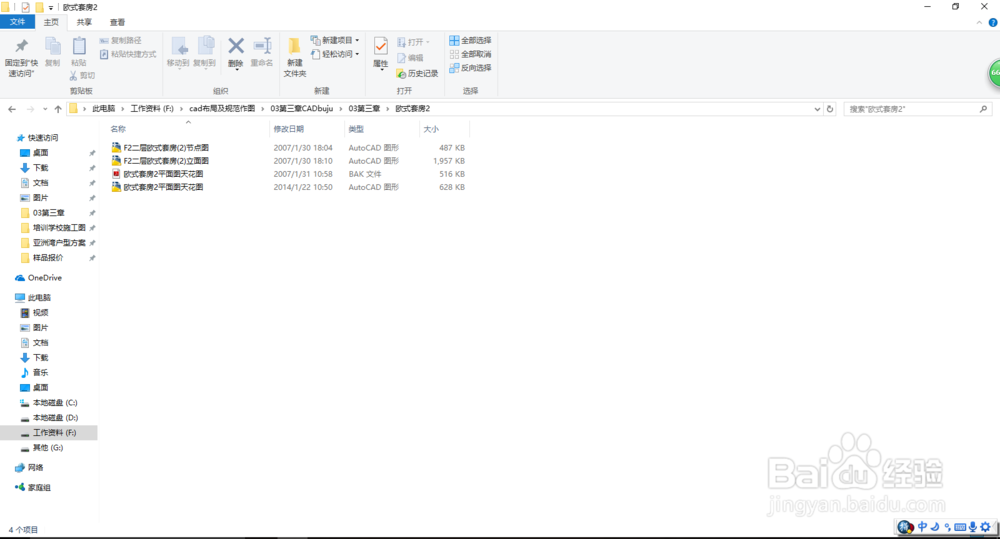Switch to the 主页 Home tab
Image resolution: width=1000 pixels, height=539 pixels.
(51, 22)
